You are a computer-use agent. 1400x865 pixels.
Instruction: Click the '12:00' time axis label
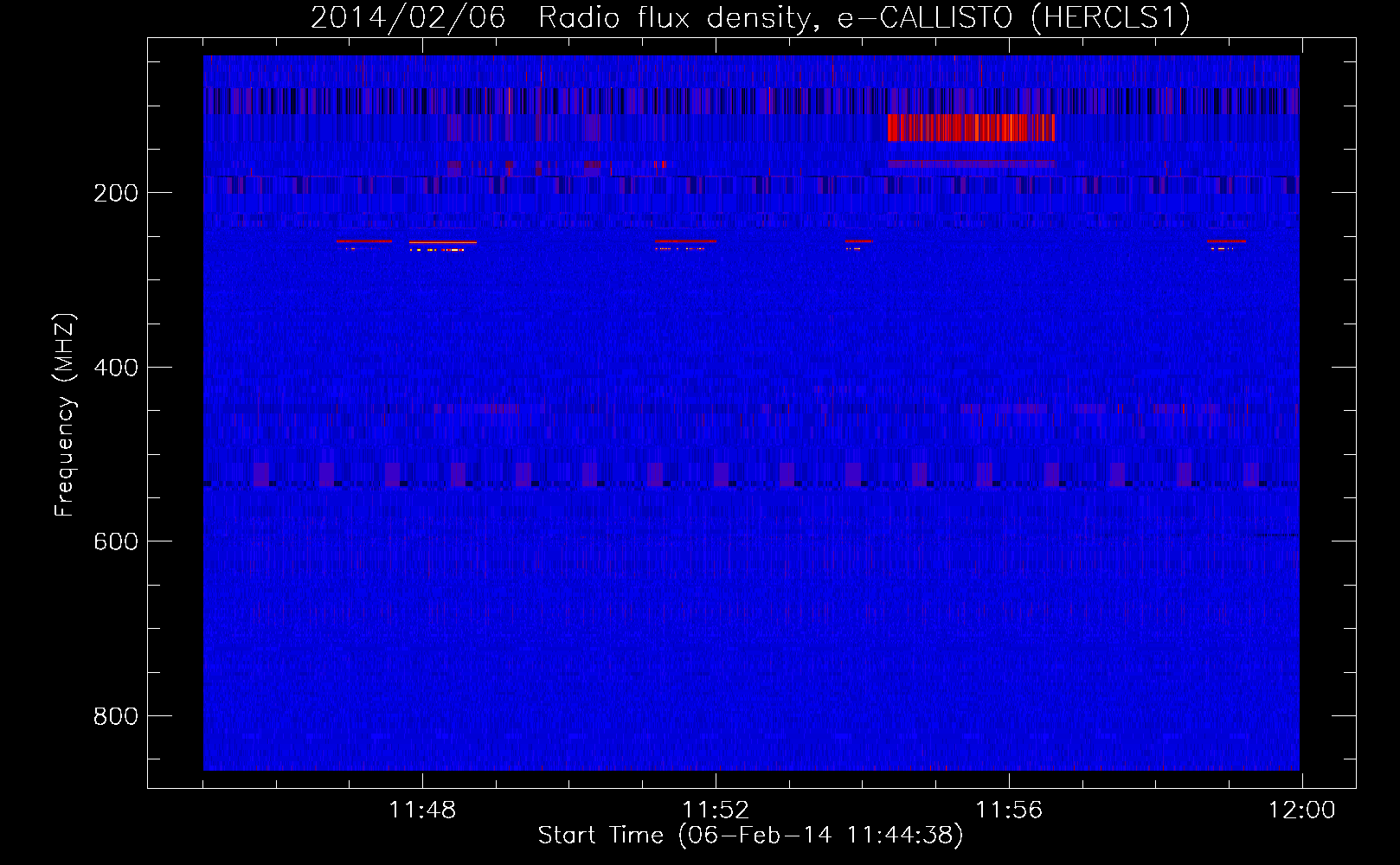pyautogui.click(x=1302, y=811)
